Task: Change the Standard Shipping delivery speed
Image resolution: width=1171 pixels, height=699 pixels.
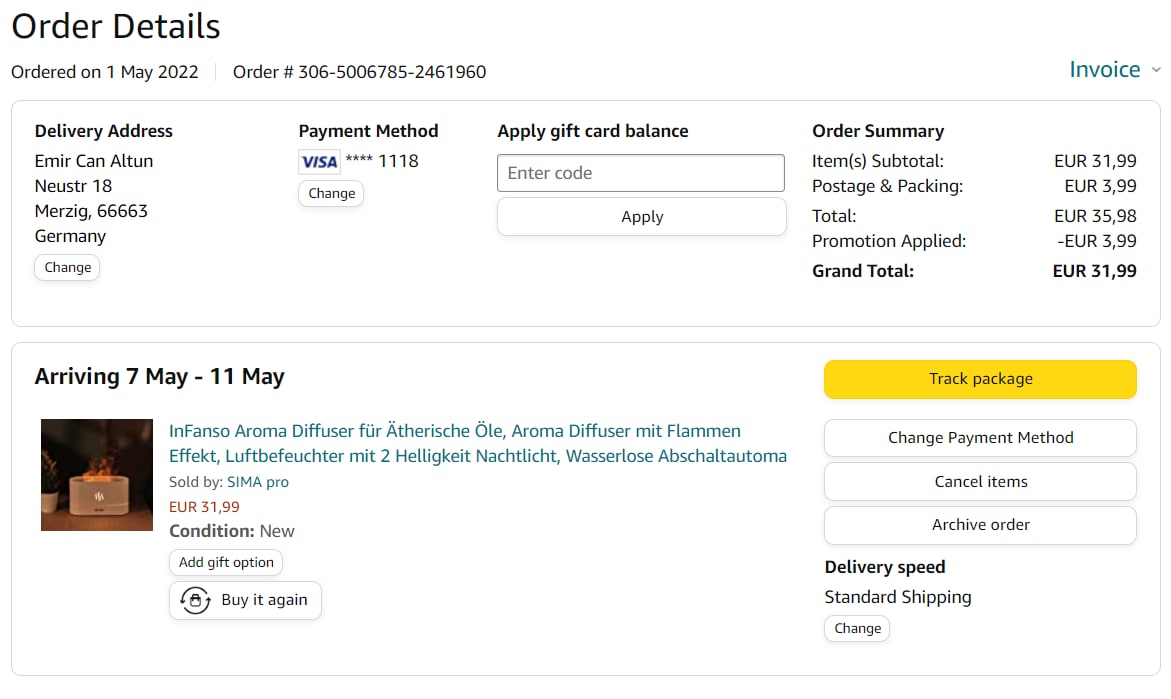Action: [857, 628]
